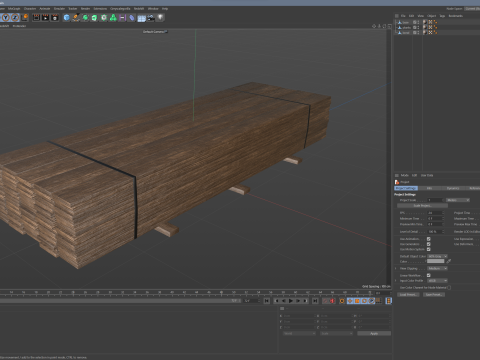Open Edit Render Settings icon
The image size is (480, 360).
coord(55,17)
